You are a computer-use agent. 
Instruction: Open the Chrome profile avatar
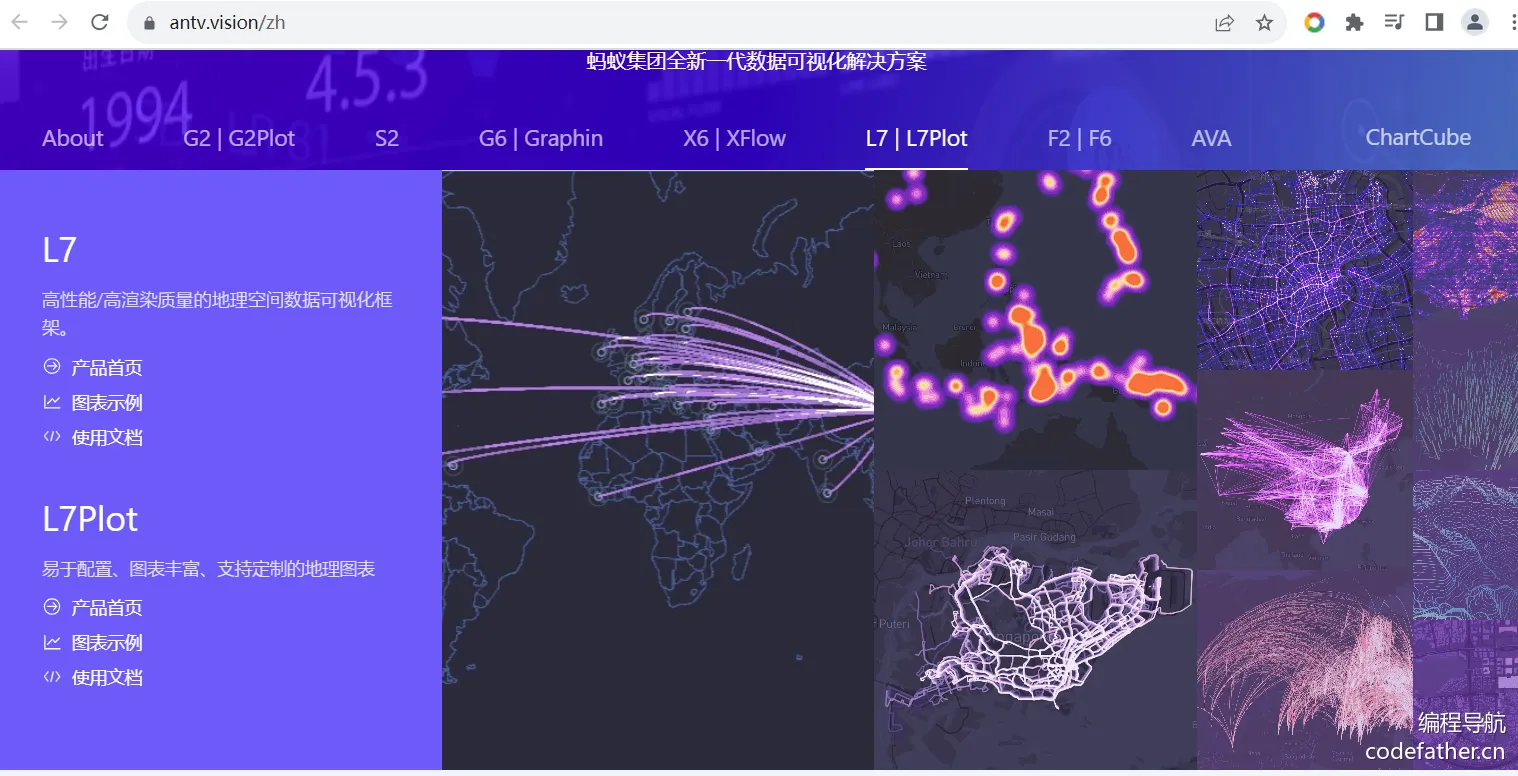coord(1474,22)
